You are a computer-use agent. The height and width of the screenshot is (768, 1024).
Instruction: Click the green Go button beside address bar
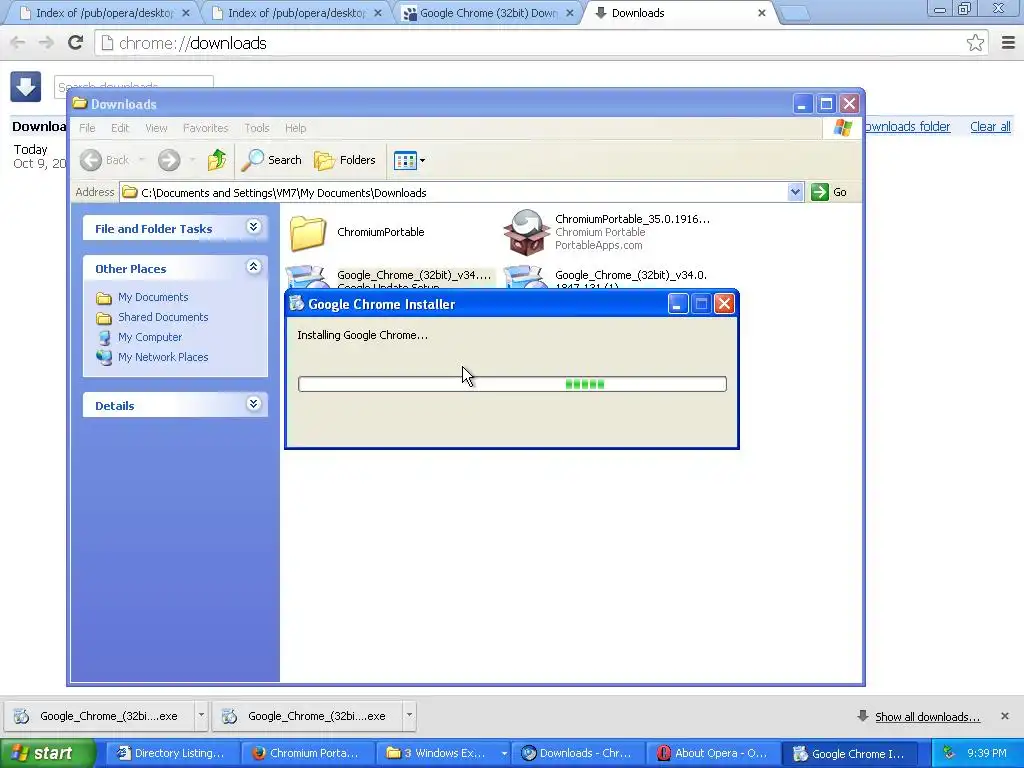[829, 192]
